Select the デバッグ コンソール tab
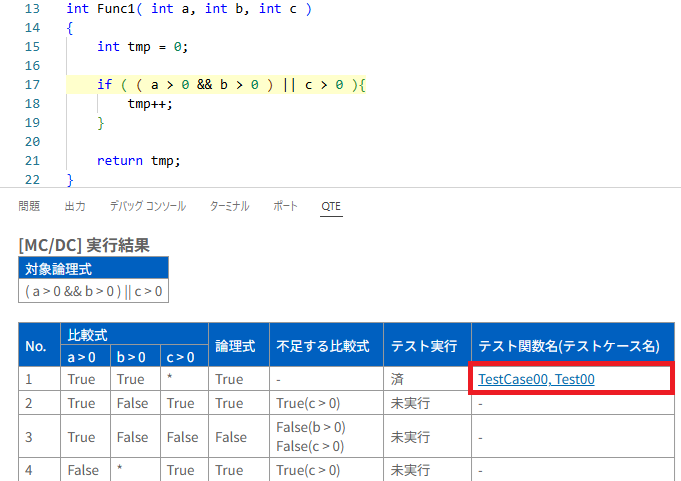 (148, 206)
